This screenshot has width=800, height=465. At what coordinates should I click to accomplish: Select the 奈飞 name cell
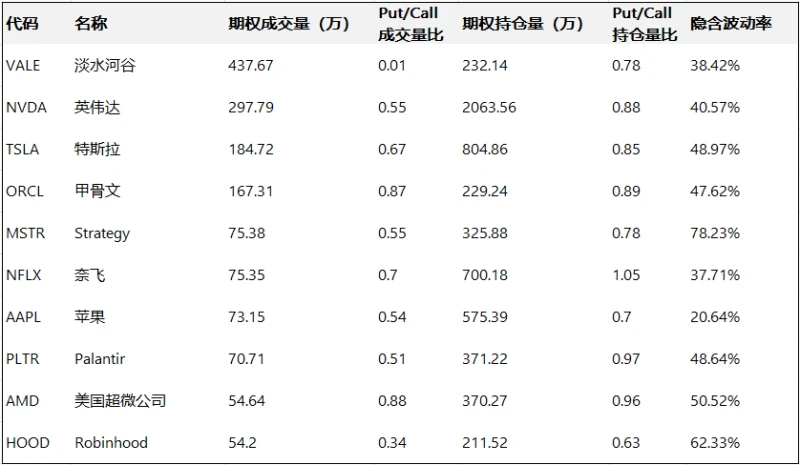90,275
